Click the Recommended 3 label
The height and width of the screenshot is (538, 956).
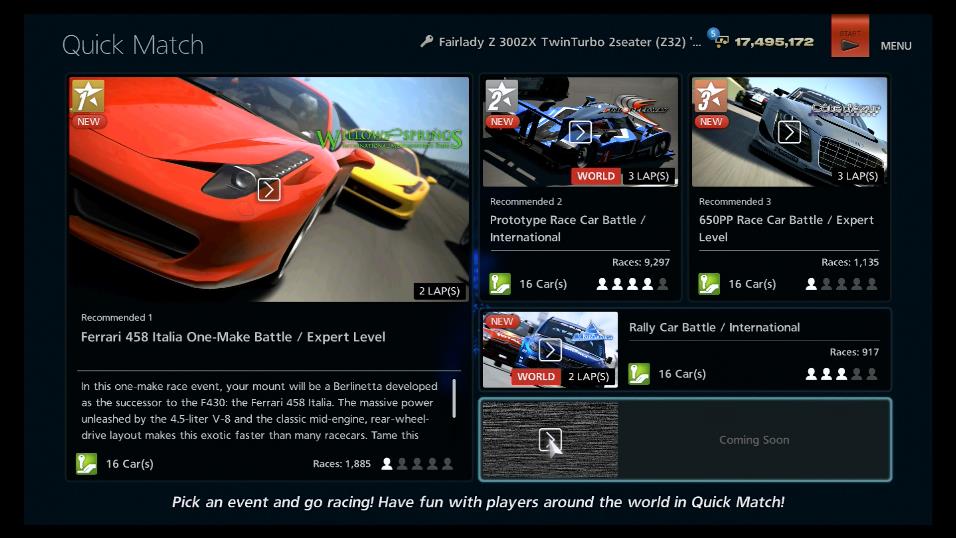[x=735, y=202]
